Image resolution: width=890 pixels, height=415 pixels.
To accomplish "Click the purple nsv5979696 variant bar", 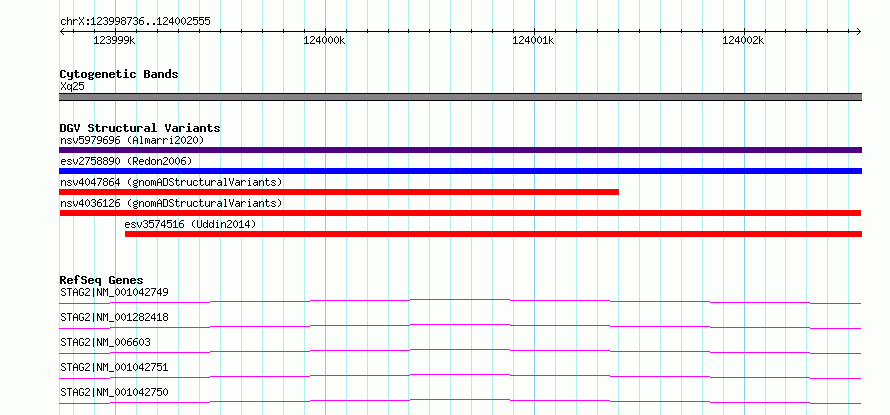I will (460, 150).
